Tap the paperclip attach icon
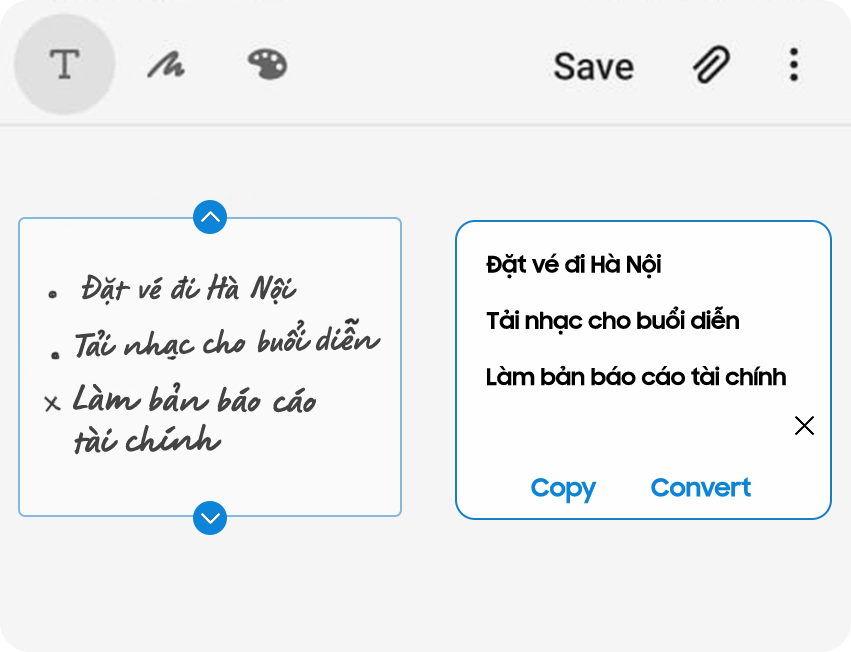The image size is (851, 652). pos(711,65)
